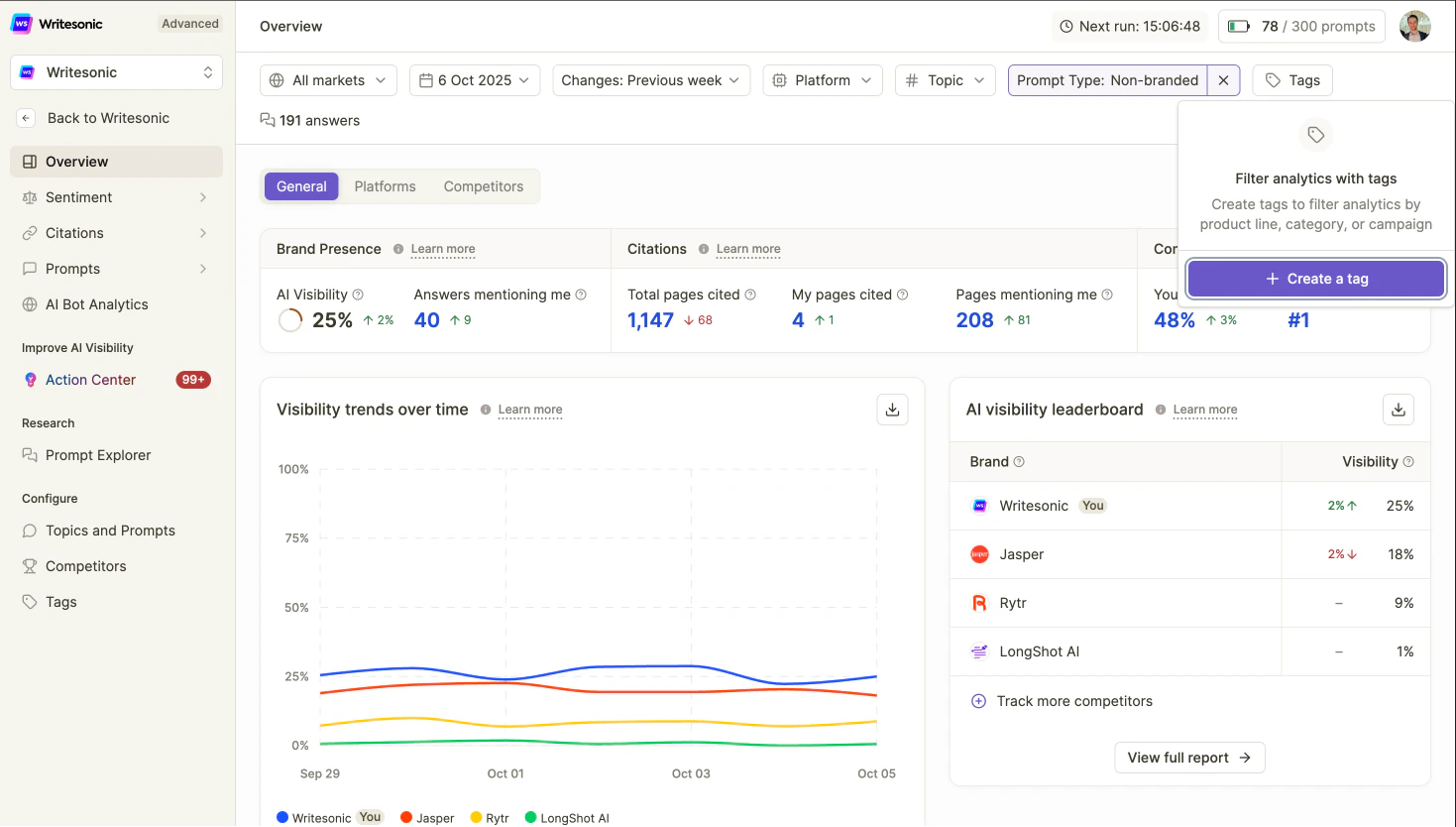Switch to the Platforms tab
Image resolution: width=1456 pixels, height=827 pixels.
coord(385,185)
